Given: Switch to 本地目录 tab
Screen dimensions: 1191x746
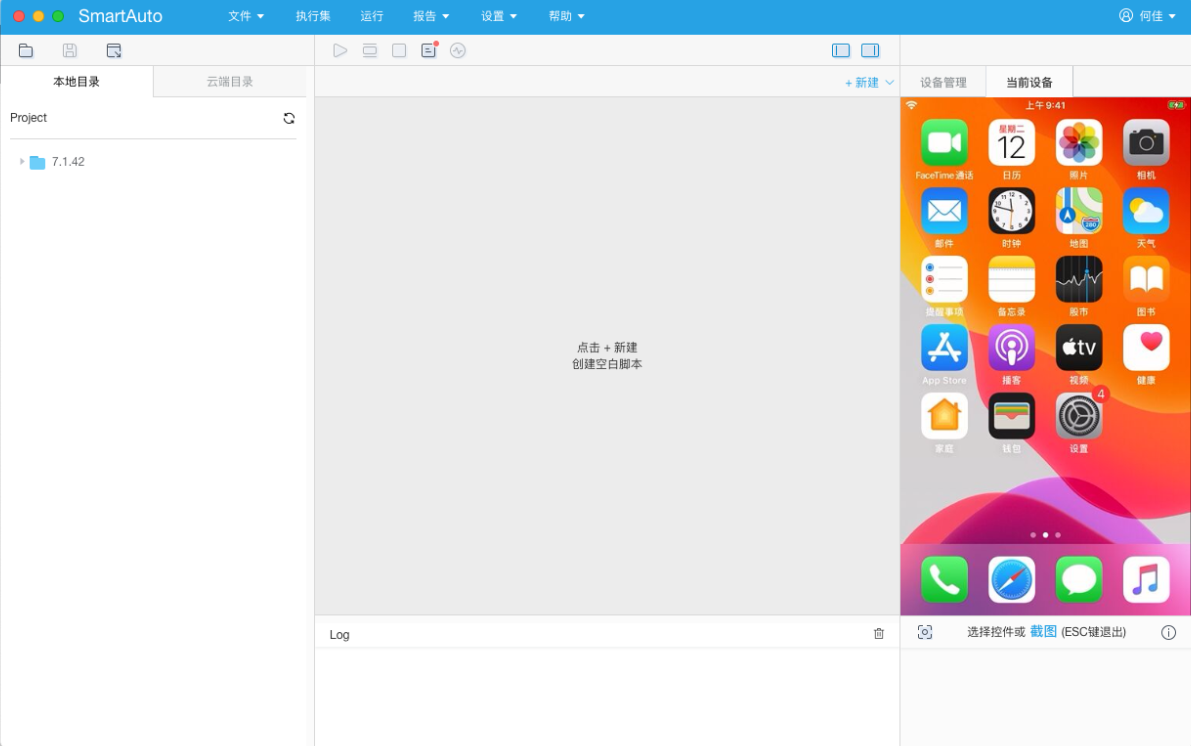Looking at the screenshot, I should point(77,81).
